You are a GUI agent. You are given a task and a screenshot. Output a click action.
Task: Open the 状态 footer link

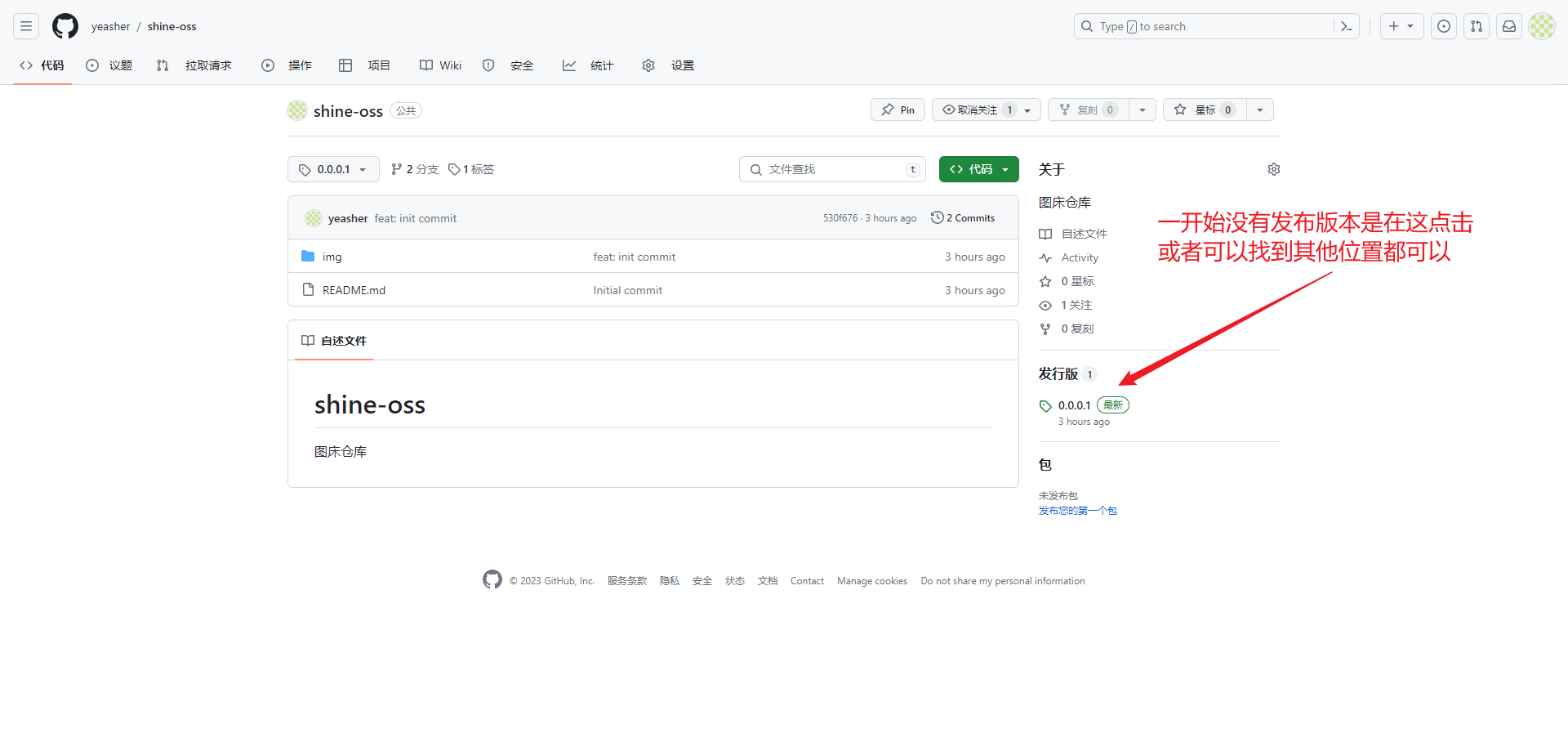(735, 581)
